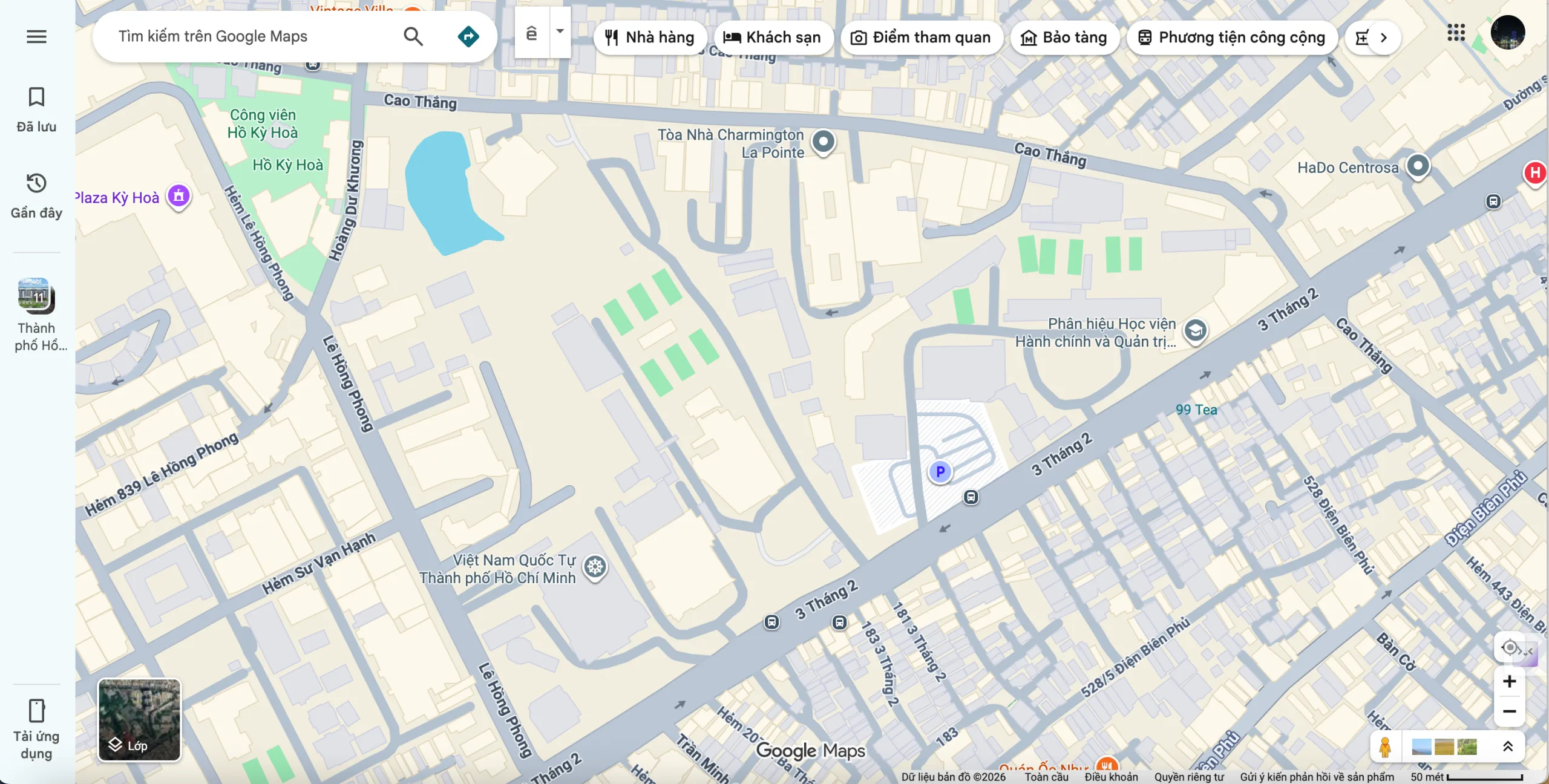Select the Street View Pegman
Image resolution: width=1549 pixels, height=784 pixels.
(x=1385, y=747)
